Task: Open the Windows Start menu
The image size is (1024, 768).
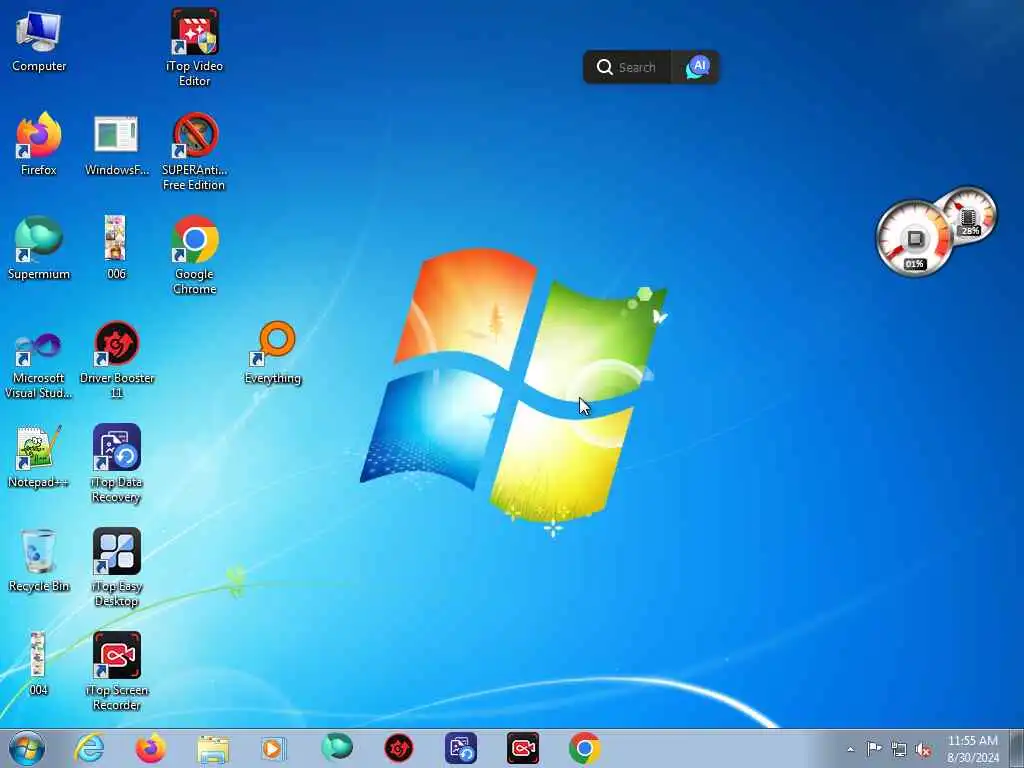Action: click(x=27, y=748)
